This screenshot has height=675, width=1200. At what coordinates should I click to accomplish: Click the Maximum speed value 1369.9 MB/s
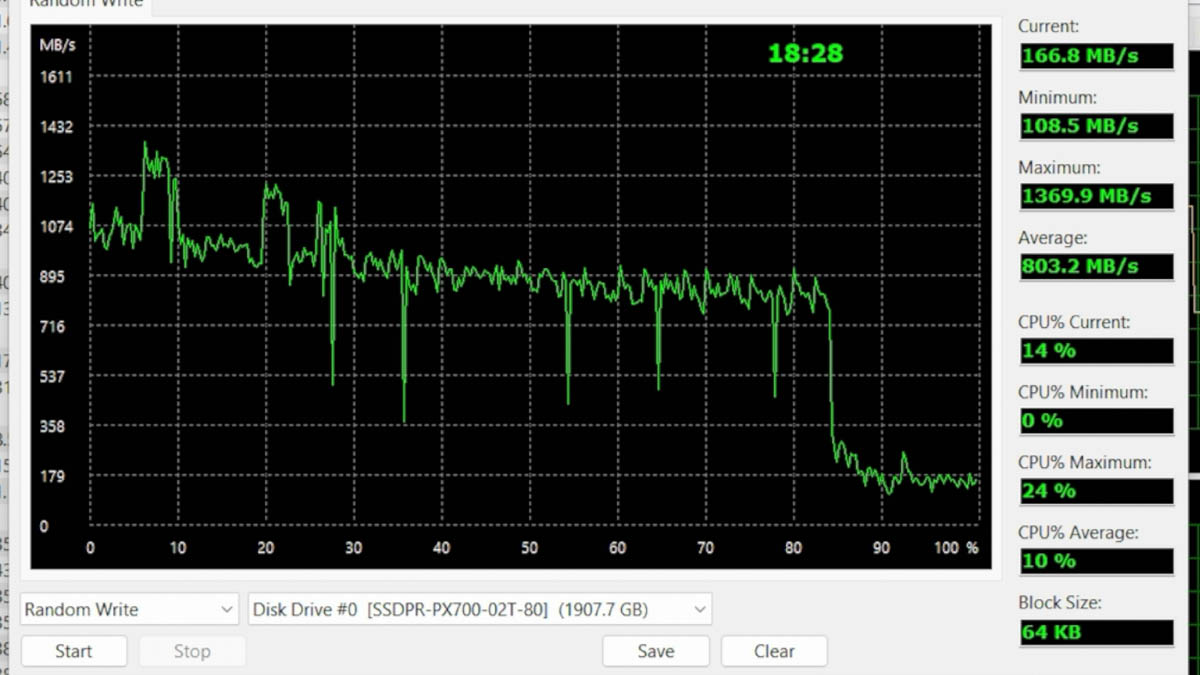tap(1096, 196)
